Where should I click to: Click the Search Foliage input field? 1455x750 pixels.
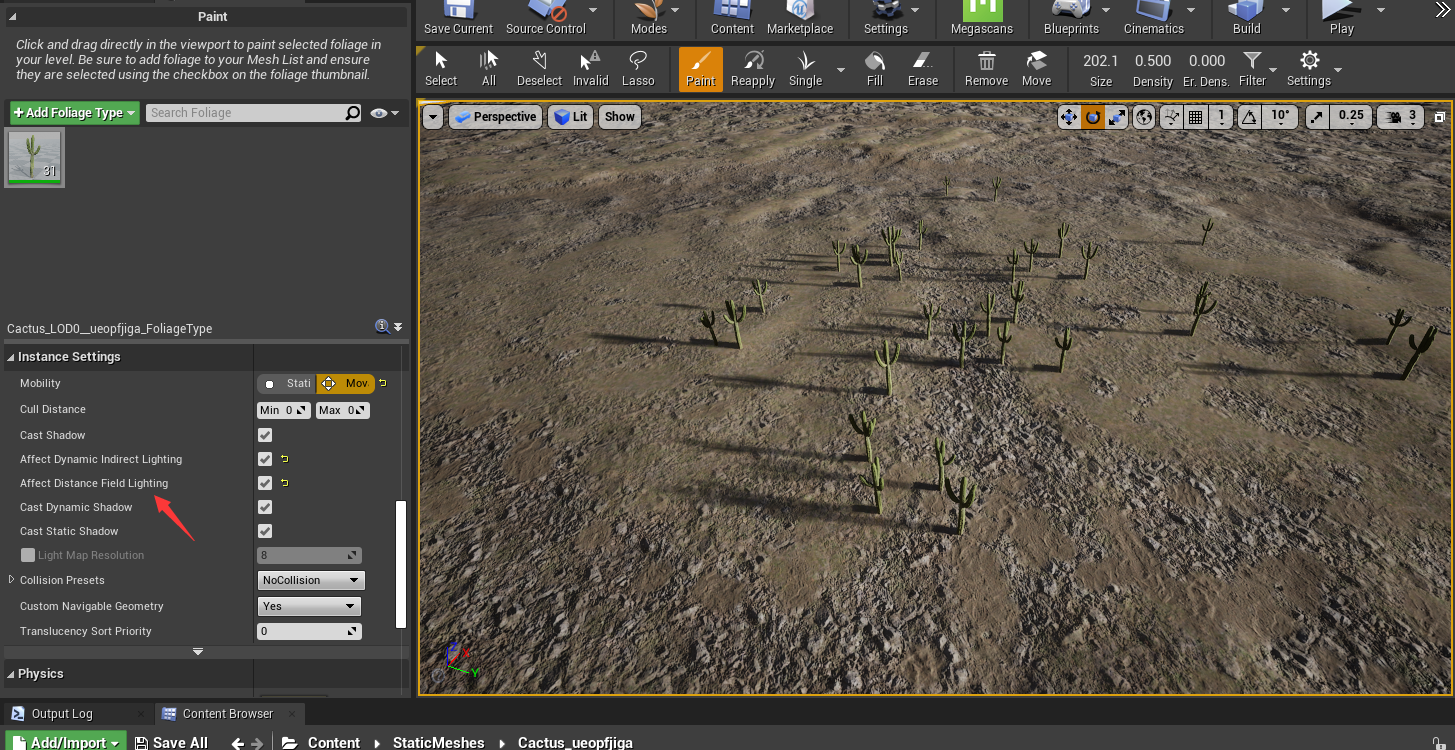click(x=245, y=113)
